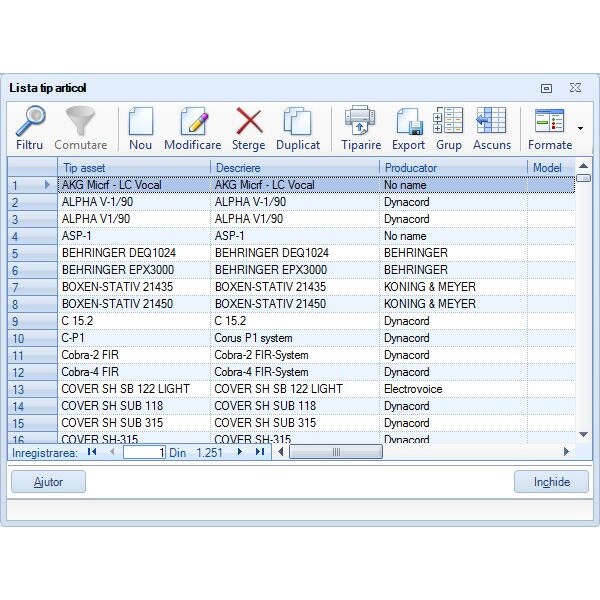The width and height of the screenshot is (600, 600).
Task: Click the Ajutor button
Action: [48, 482]
